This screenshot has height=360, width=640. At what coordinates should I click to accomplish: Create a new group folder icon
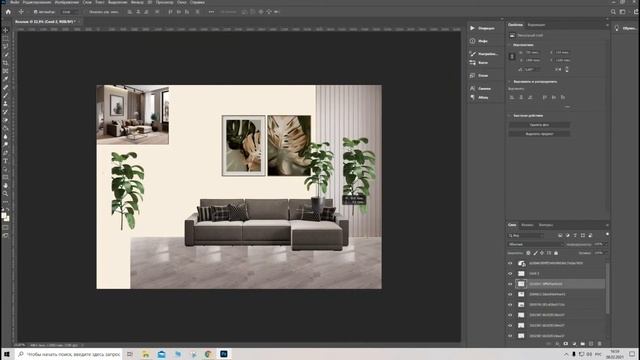[x=582, y=344]
